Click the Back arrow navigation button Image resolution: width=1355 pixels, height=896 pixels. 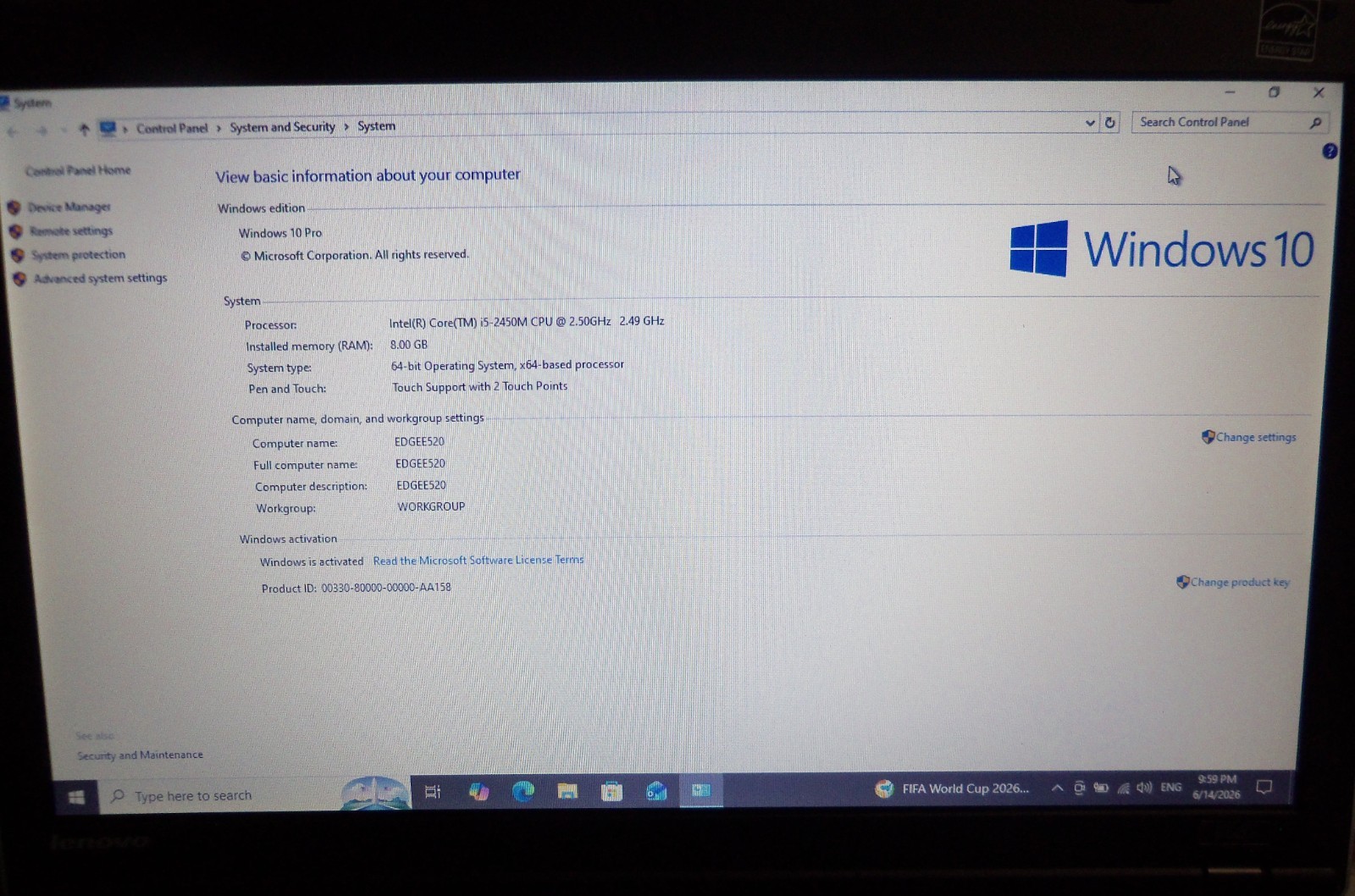[13, 130]
